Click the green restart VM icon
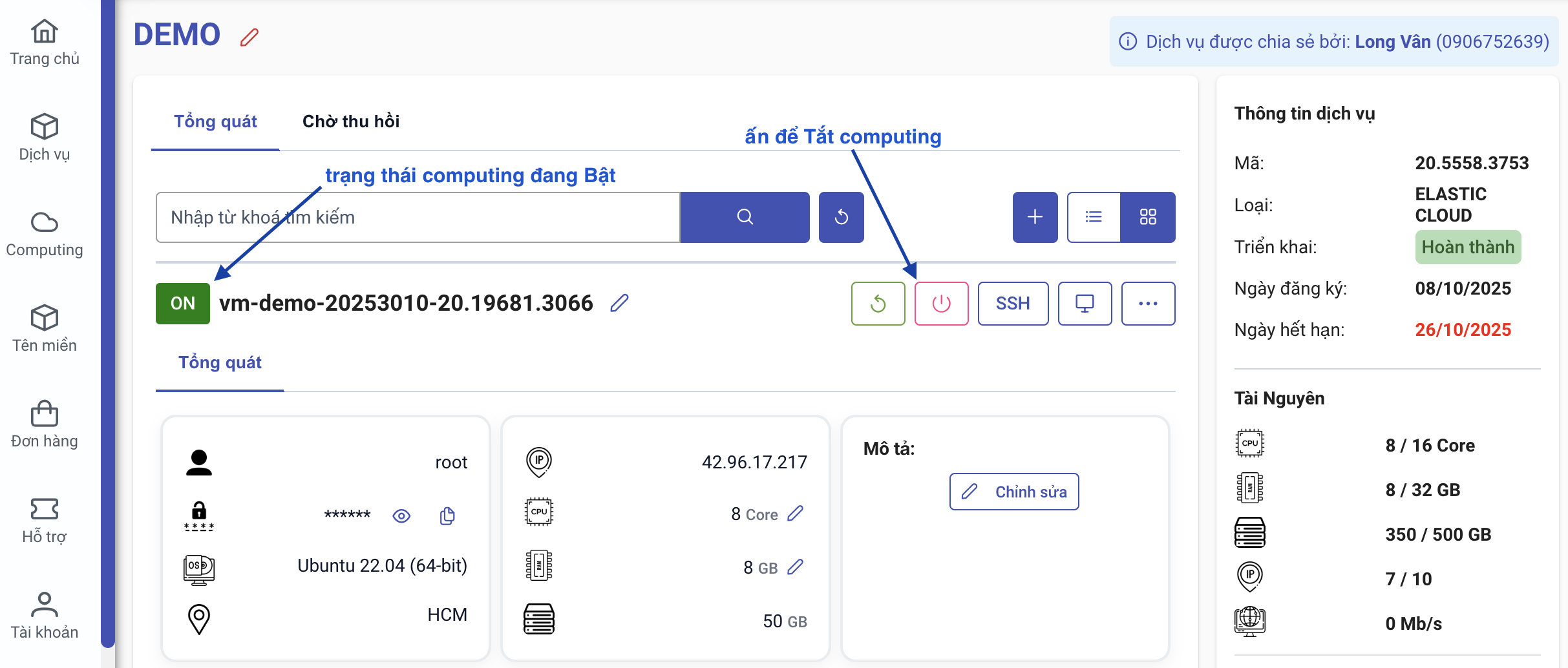The height and width of the screenshot is (668, 1568). click(x=878, y=304)
